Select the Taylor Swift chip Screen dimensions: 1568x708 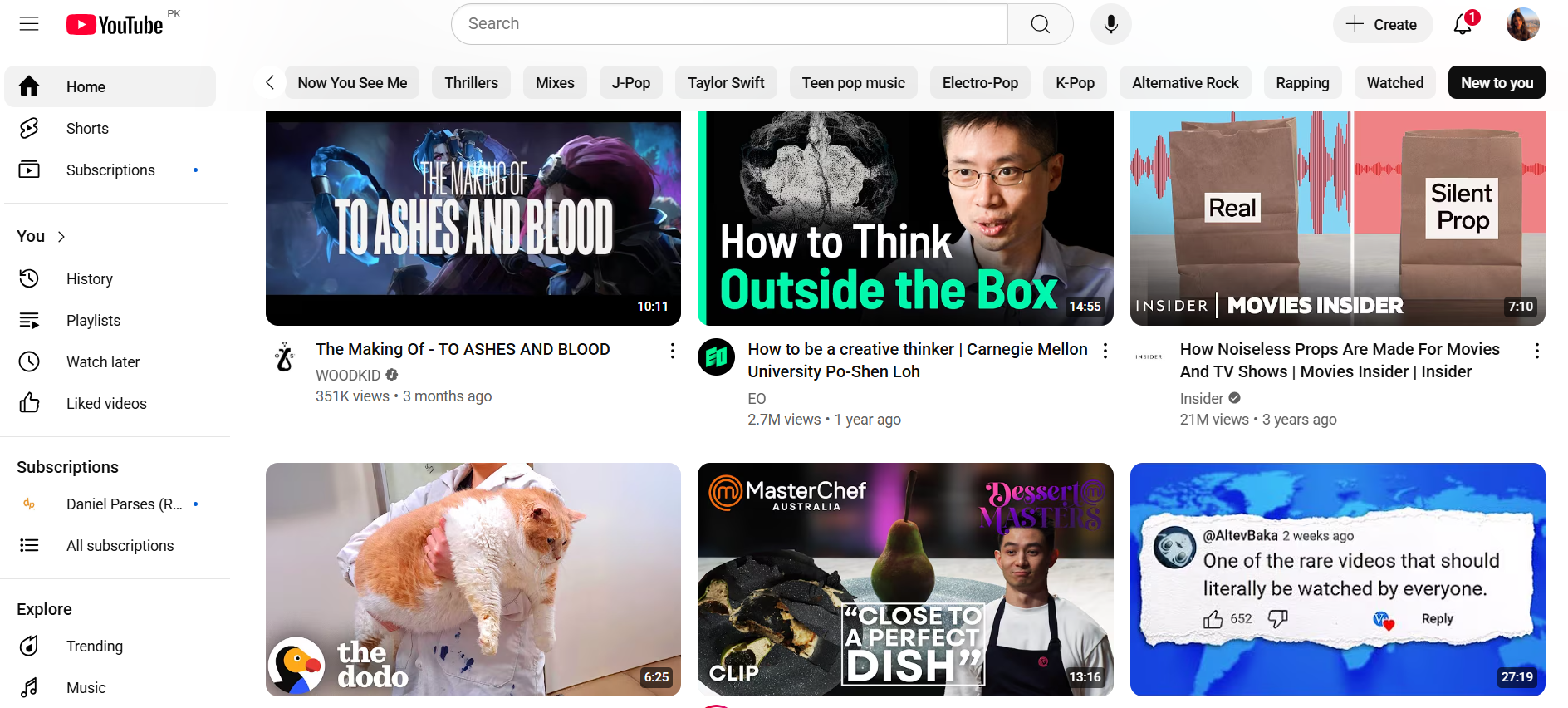[x=726, y=82]
